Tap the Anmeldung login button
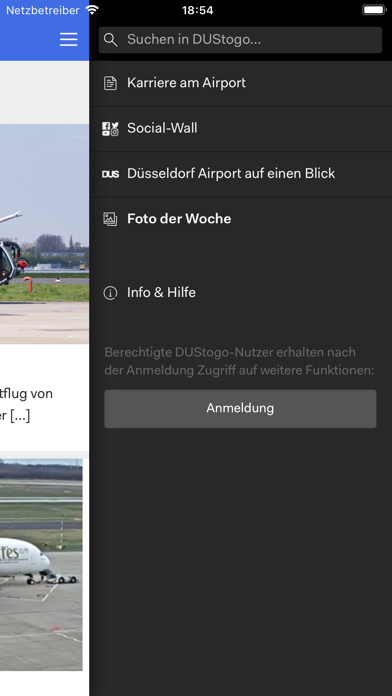 point(240,409)
